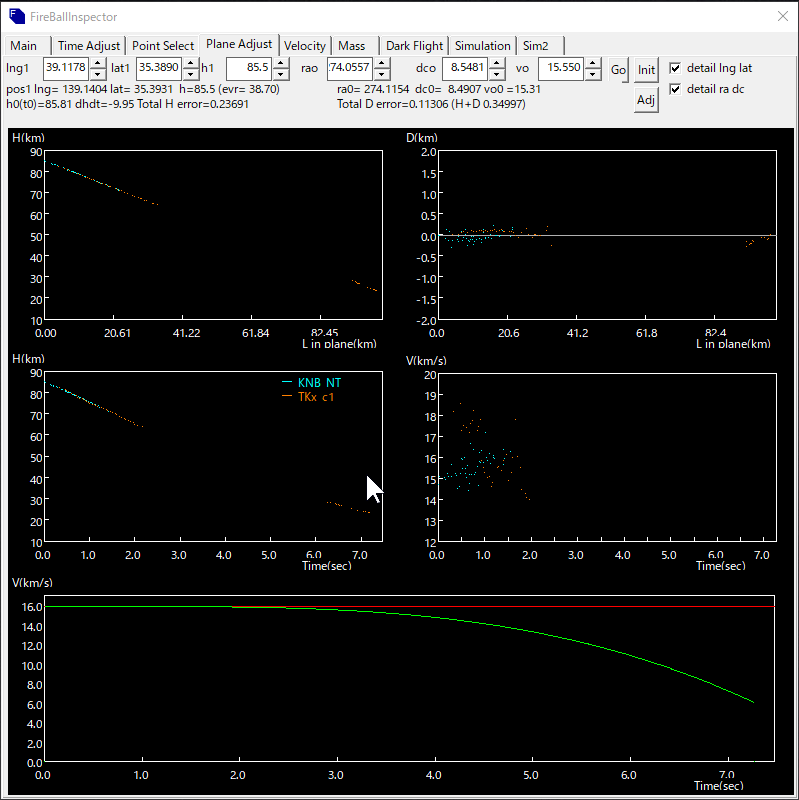Go to the Simulation tab

click(483, 46)
